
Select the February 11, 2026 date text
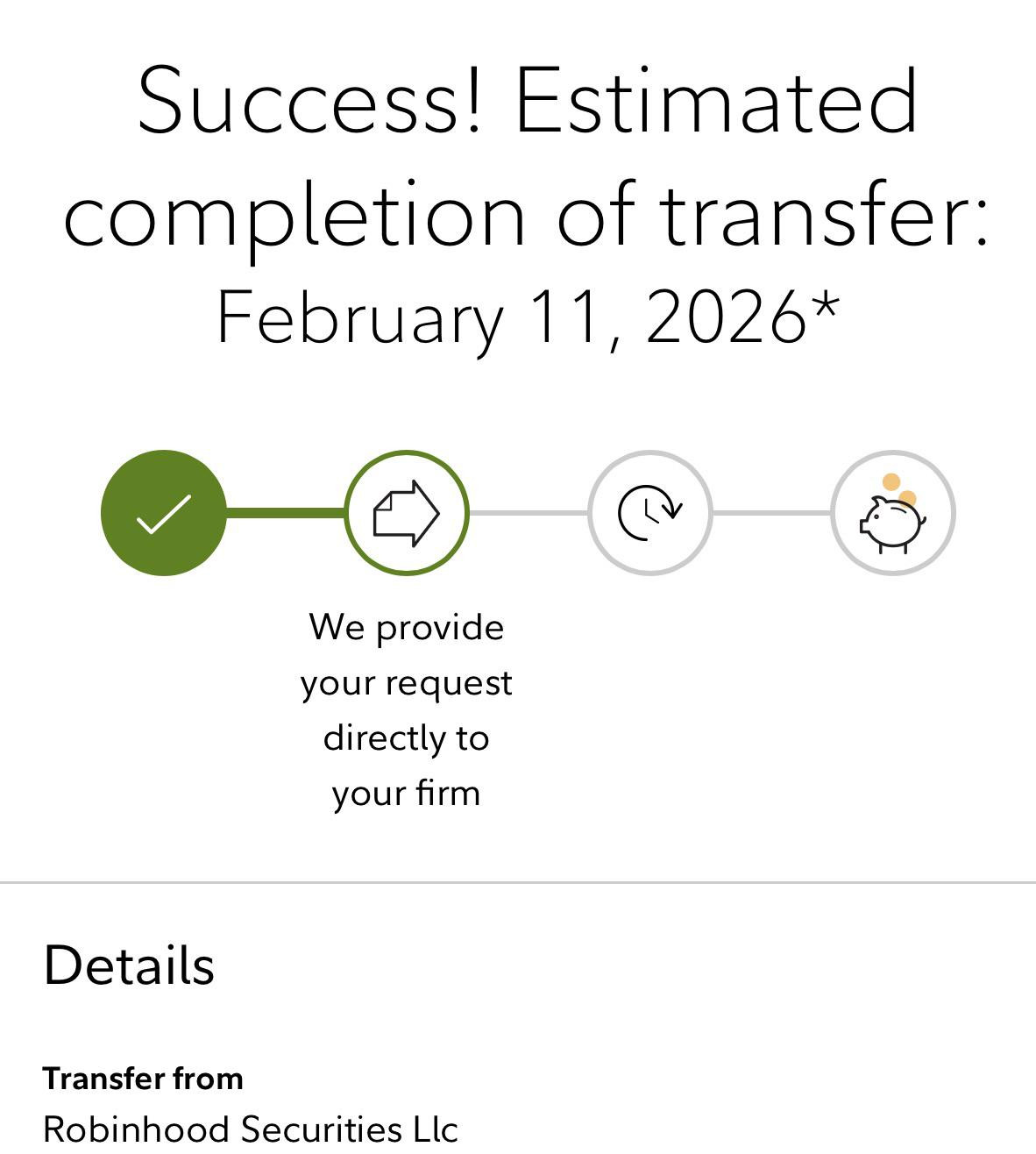[x=528, y=318]
